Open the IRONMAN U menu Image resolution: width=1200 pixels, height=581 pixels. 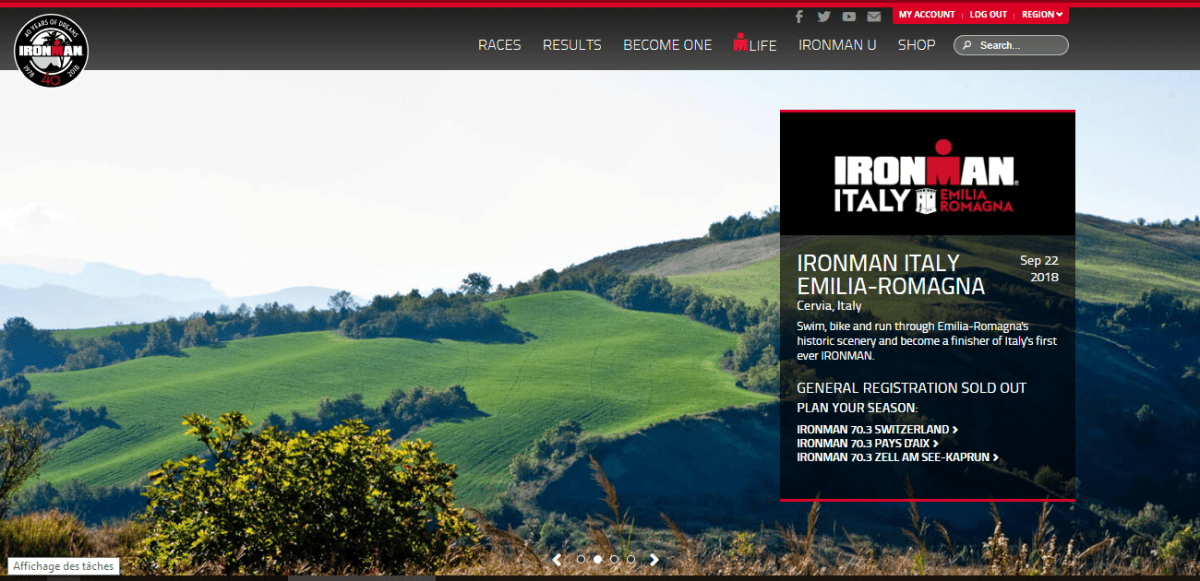point(837,45)
